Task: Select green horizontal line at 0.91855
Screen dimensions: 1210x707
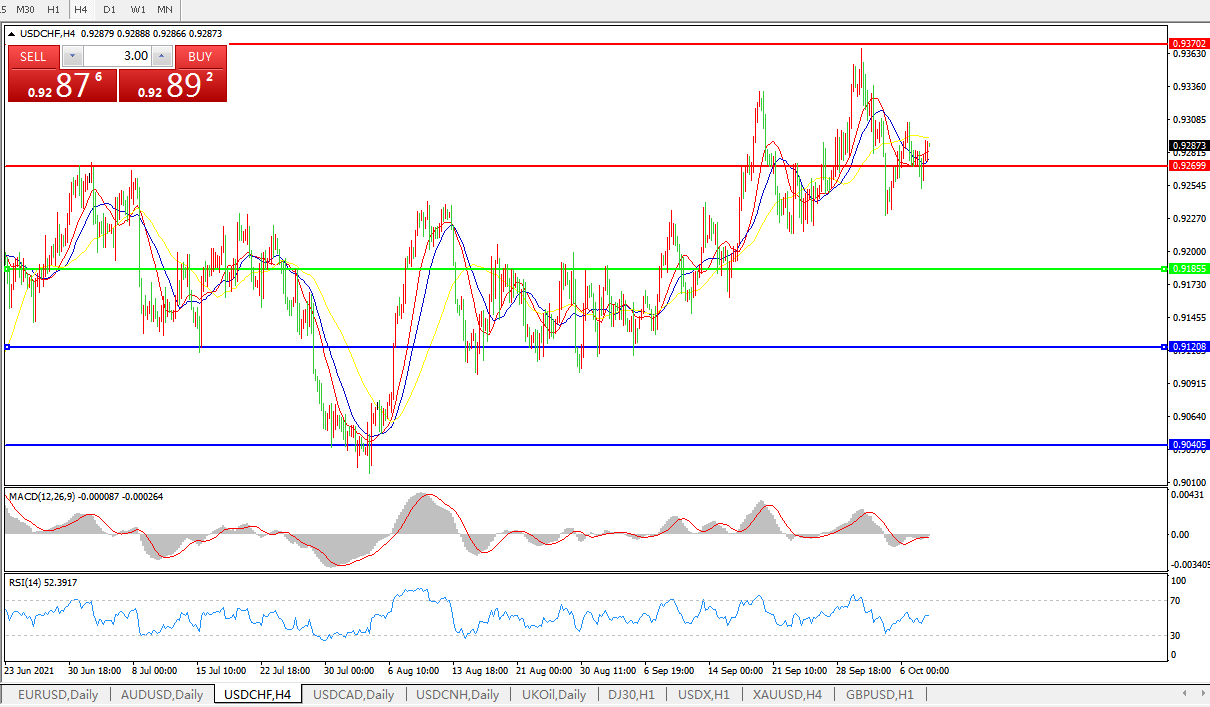Action: [x=600, y=269]
